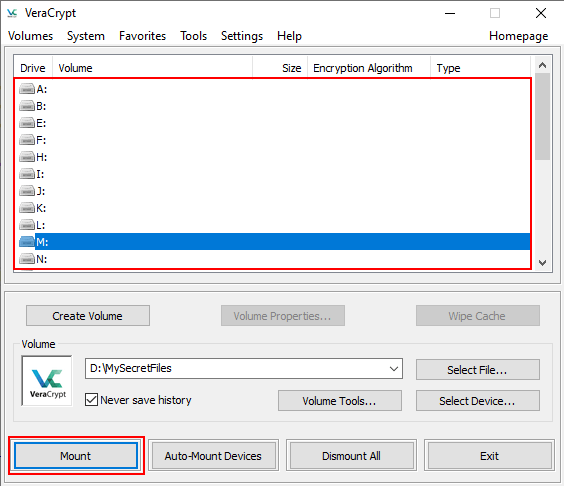564x486 pixels.
Task: Click the drive icon for A:
Action: (27, 88)
